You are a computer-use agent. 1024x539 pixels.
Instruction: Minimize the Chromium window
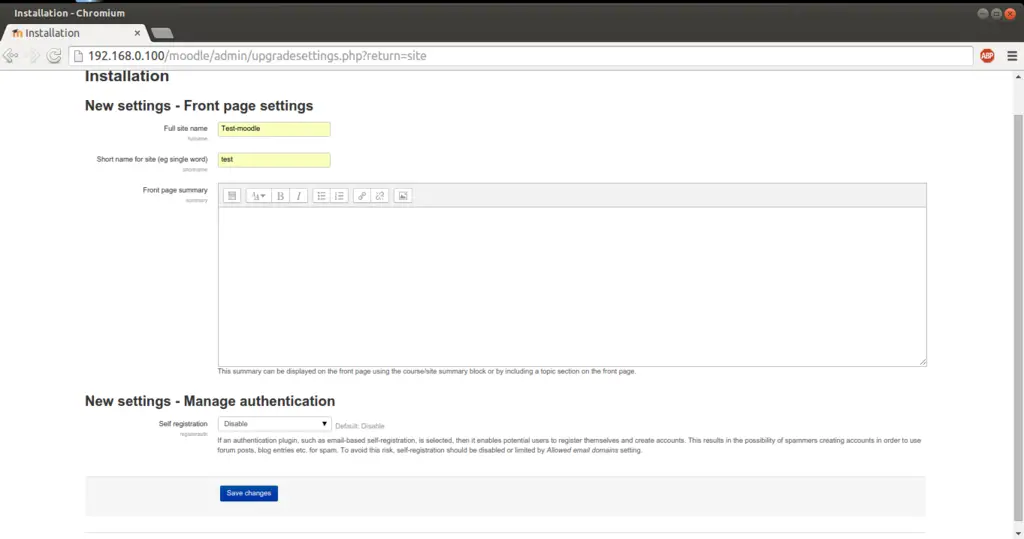coord(982,14)
